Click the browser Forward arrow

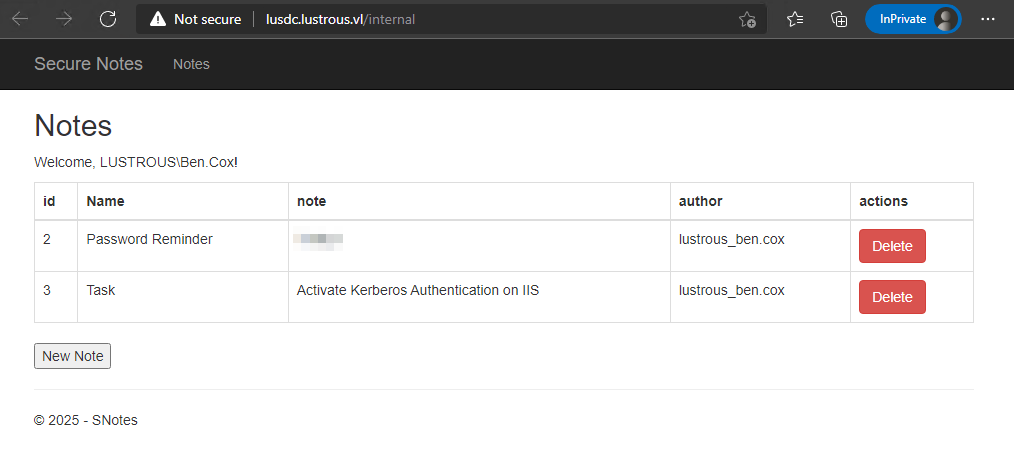pos(64,19)
